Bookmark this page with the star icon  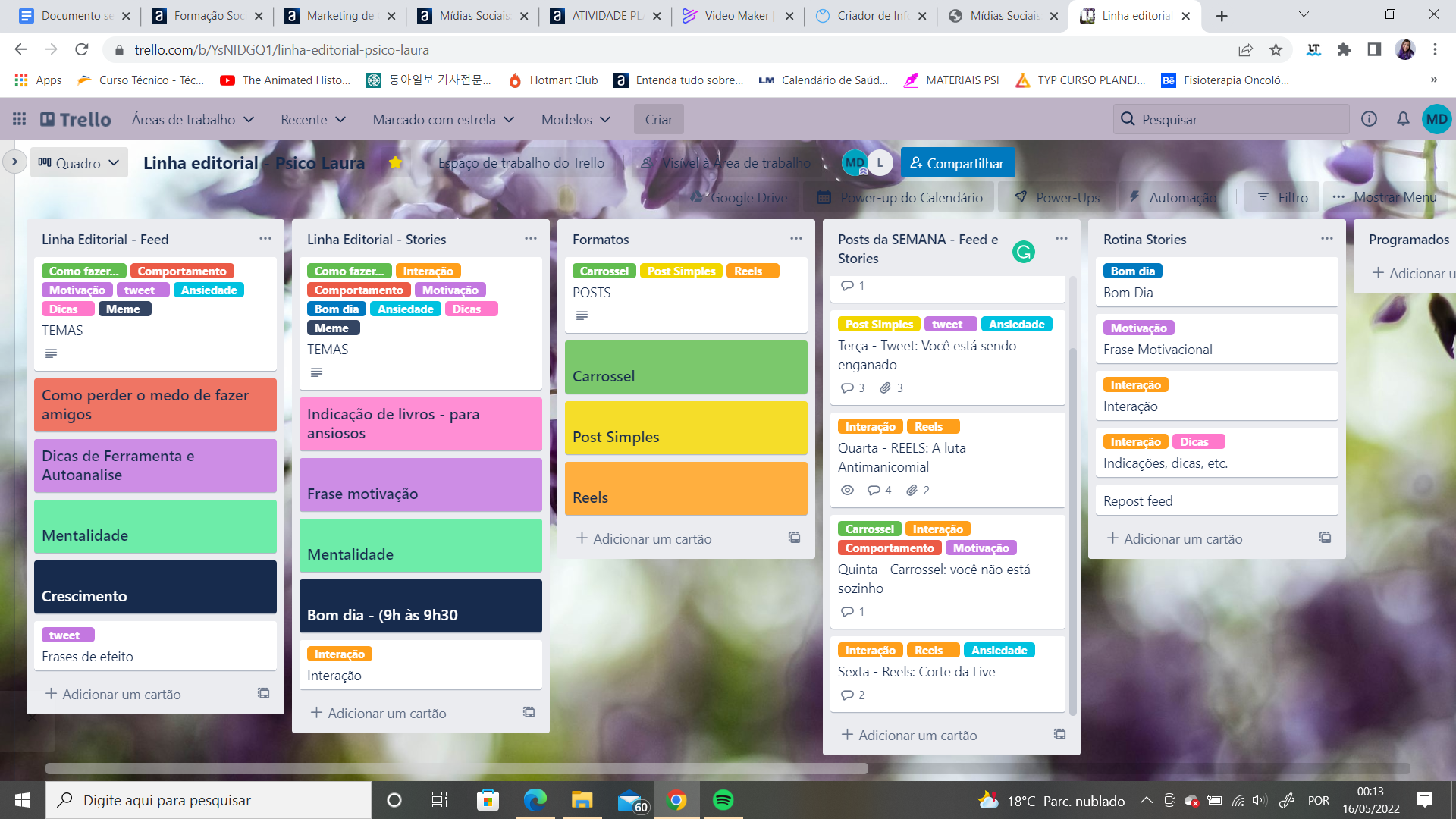tap(1276, 49)
